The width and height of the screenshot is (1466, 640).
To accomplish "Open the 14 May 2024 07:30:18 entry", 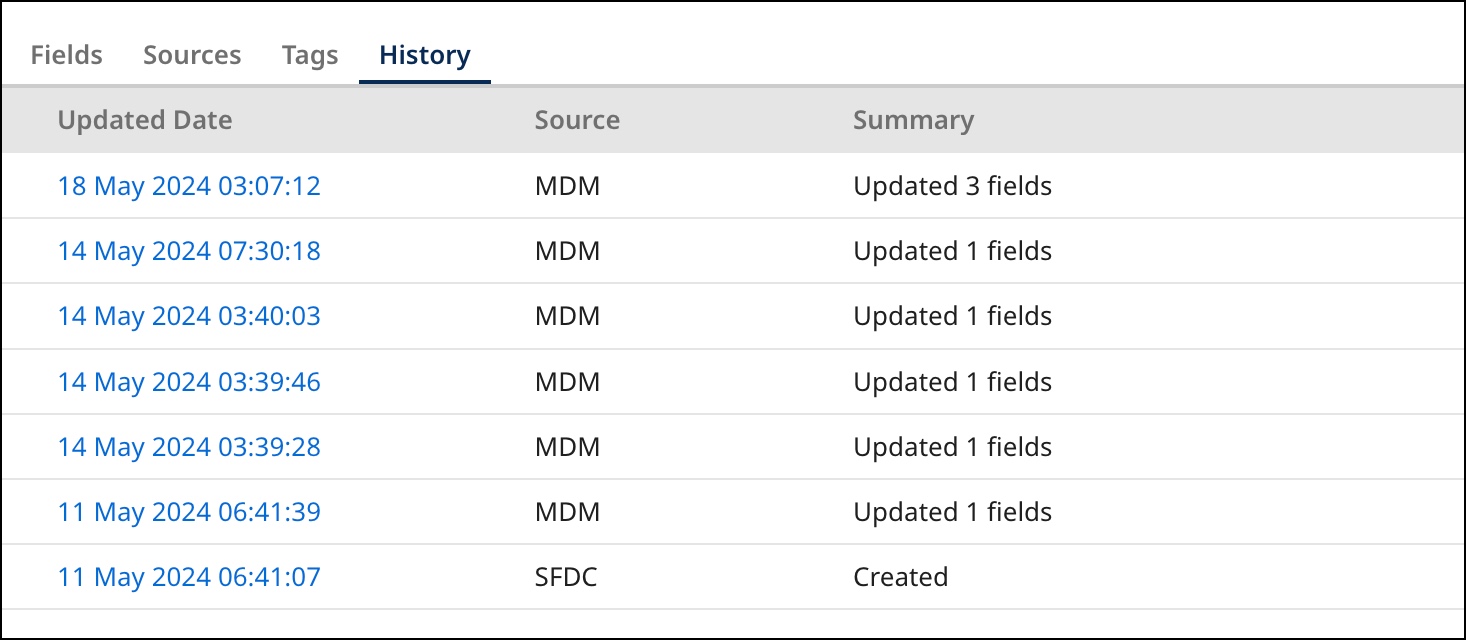I will pyautogui.click(x=189, y=251).
